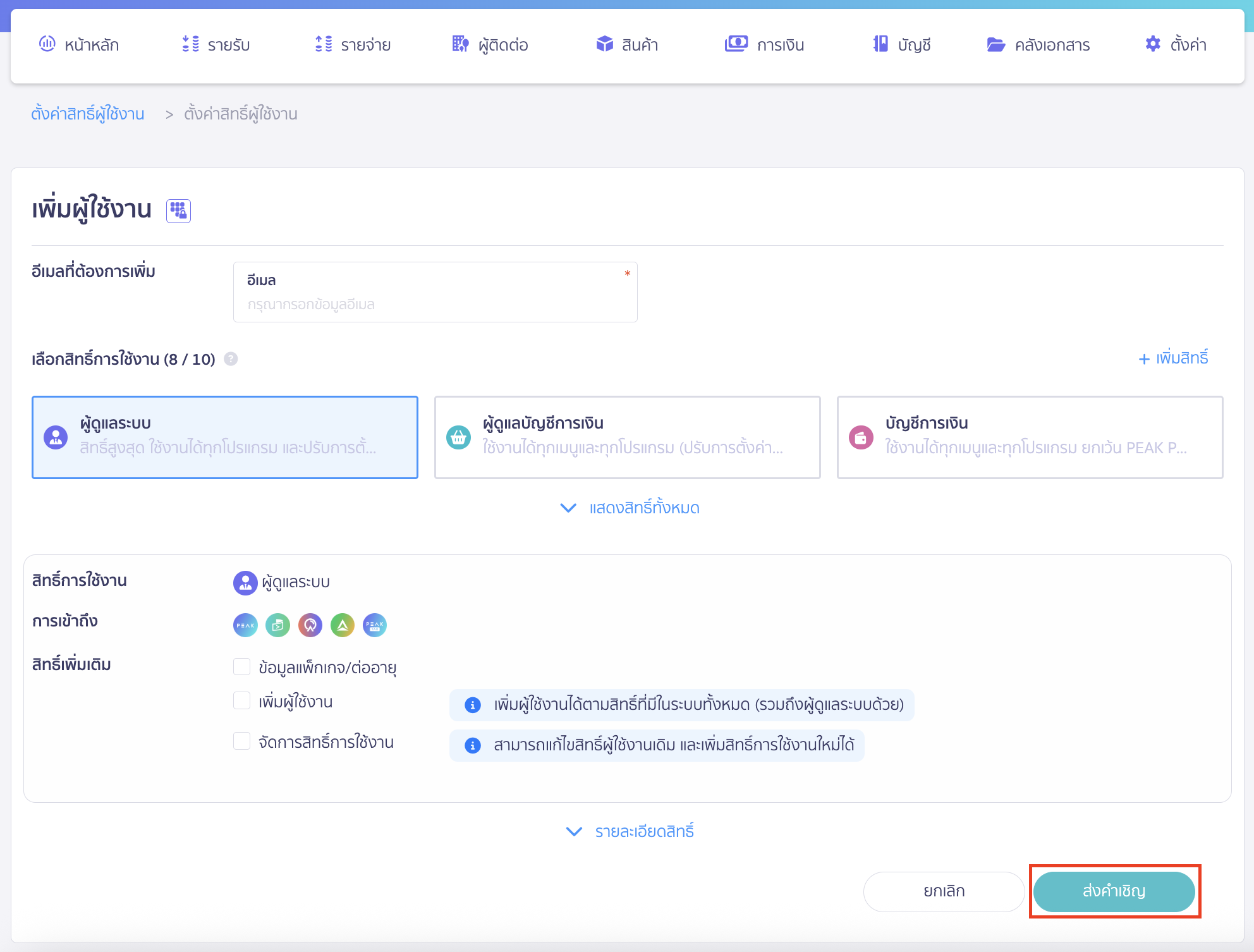Click the ผู้ติดต่อ contacts icon

point(460,44)
